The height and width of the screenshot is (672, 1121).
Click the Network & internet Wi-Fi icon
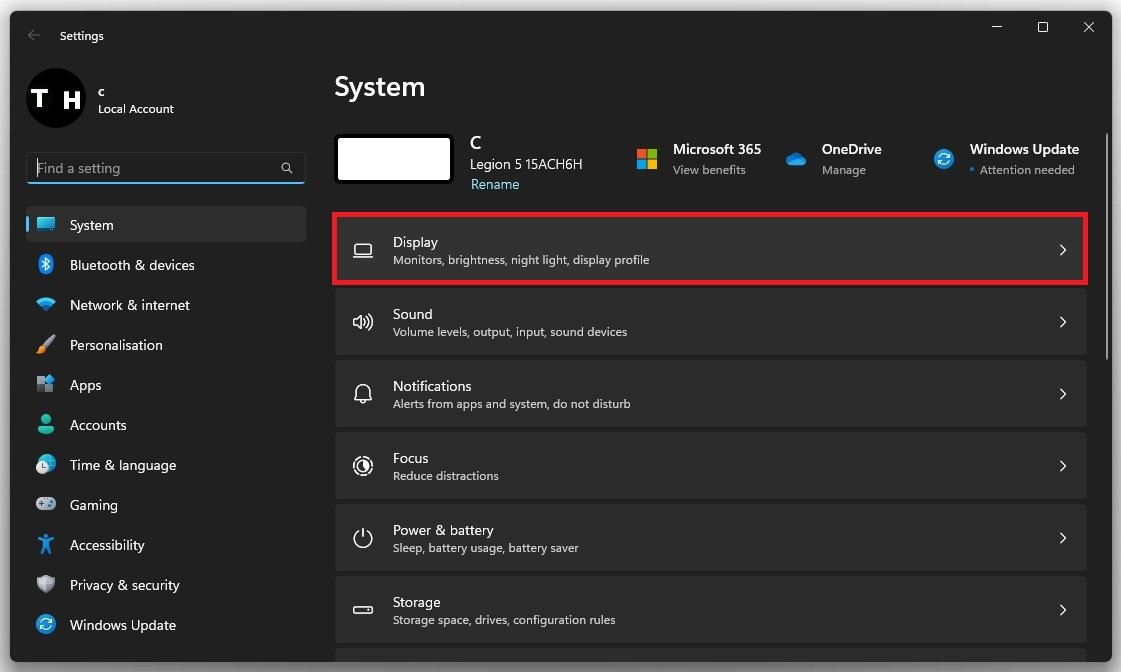[45, 305]
